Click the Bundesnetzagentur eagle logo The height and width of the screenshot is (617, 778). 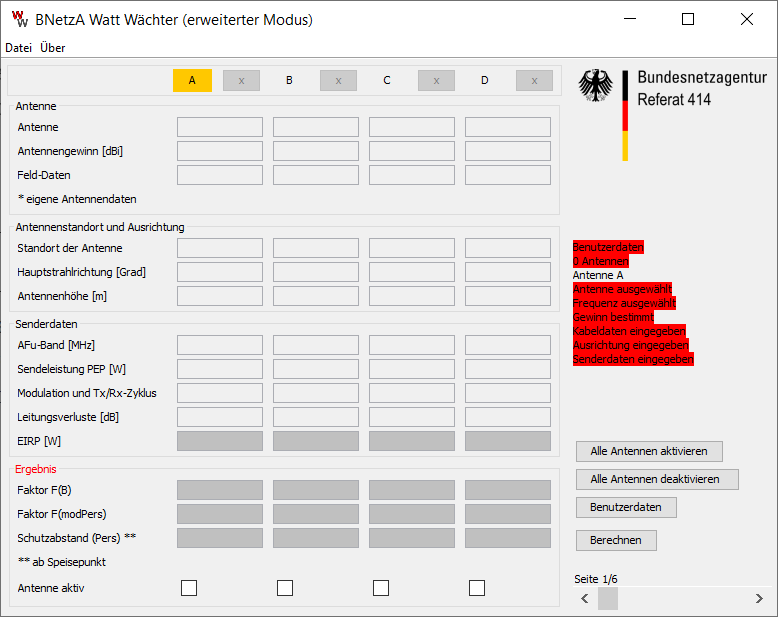click(595, 86)
